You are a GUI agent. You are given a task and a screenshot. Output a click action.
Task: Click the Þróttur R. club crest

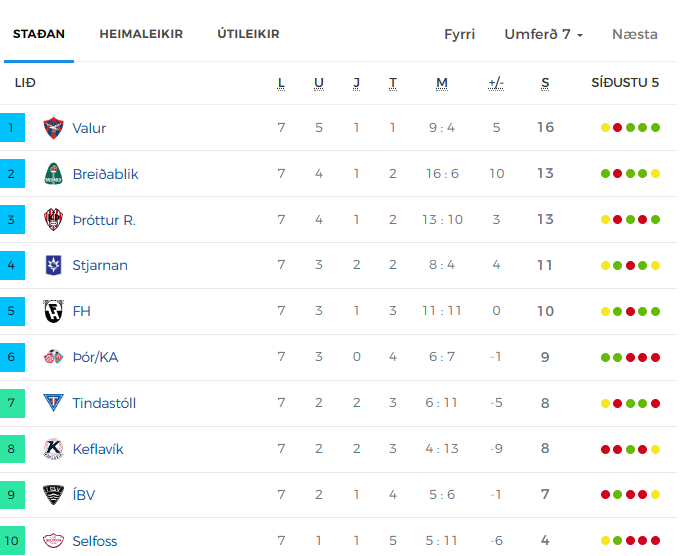tap(53, 219)
